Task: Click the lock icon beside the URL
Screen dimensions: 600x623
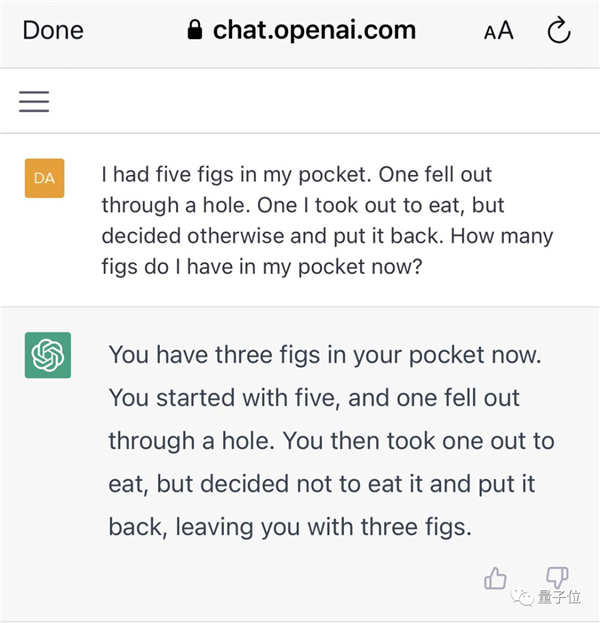Action: point(195,30)
